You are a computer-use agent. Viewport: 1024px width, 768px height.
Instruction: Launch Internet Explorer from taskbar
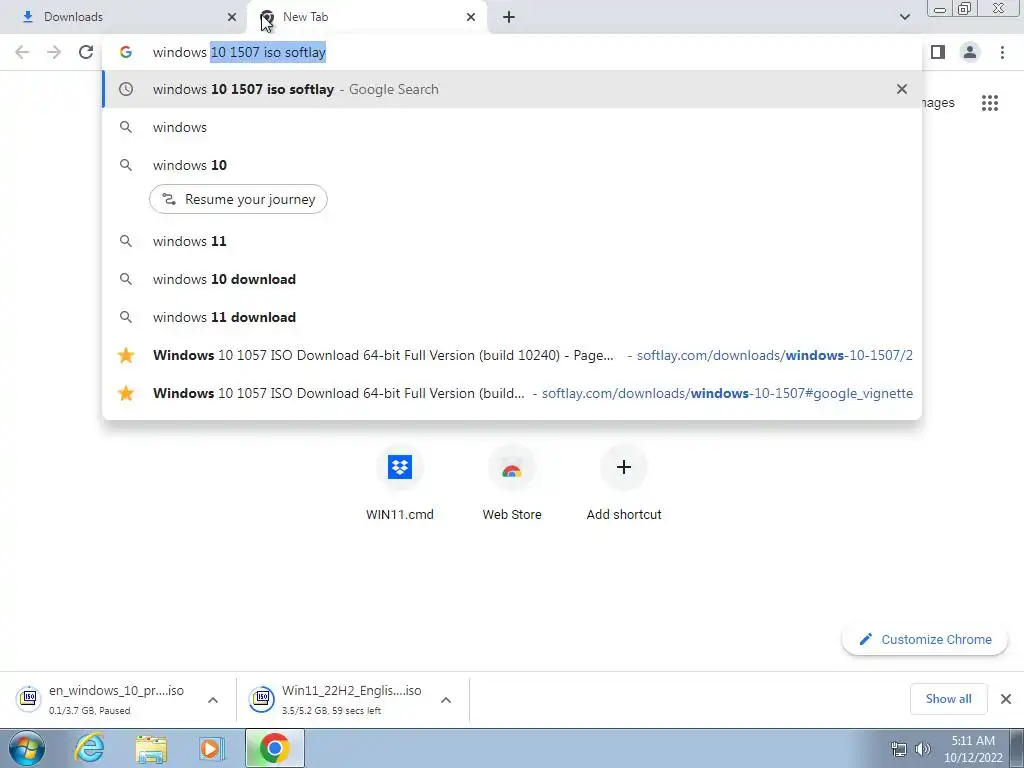click(x=89, y=748)
